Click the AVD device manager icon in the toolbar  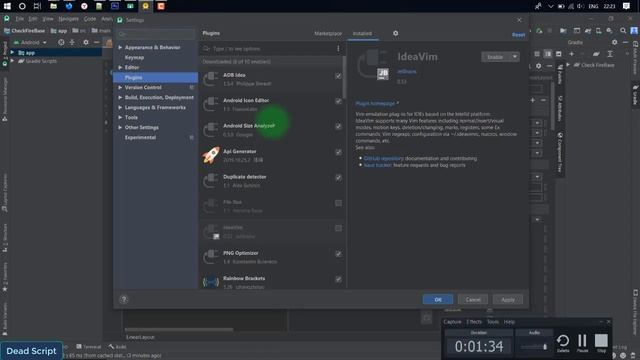point(598,31)
